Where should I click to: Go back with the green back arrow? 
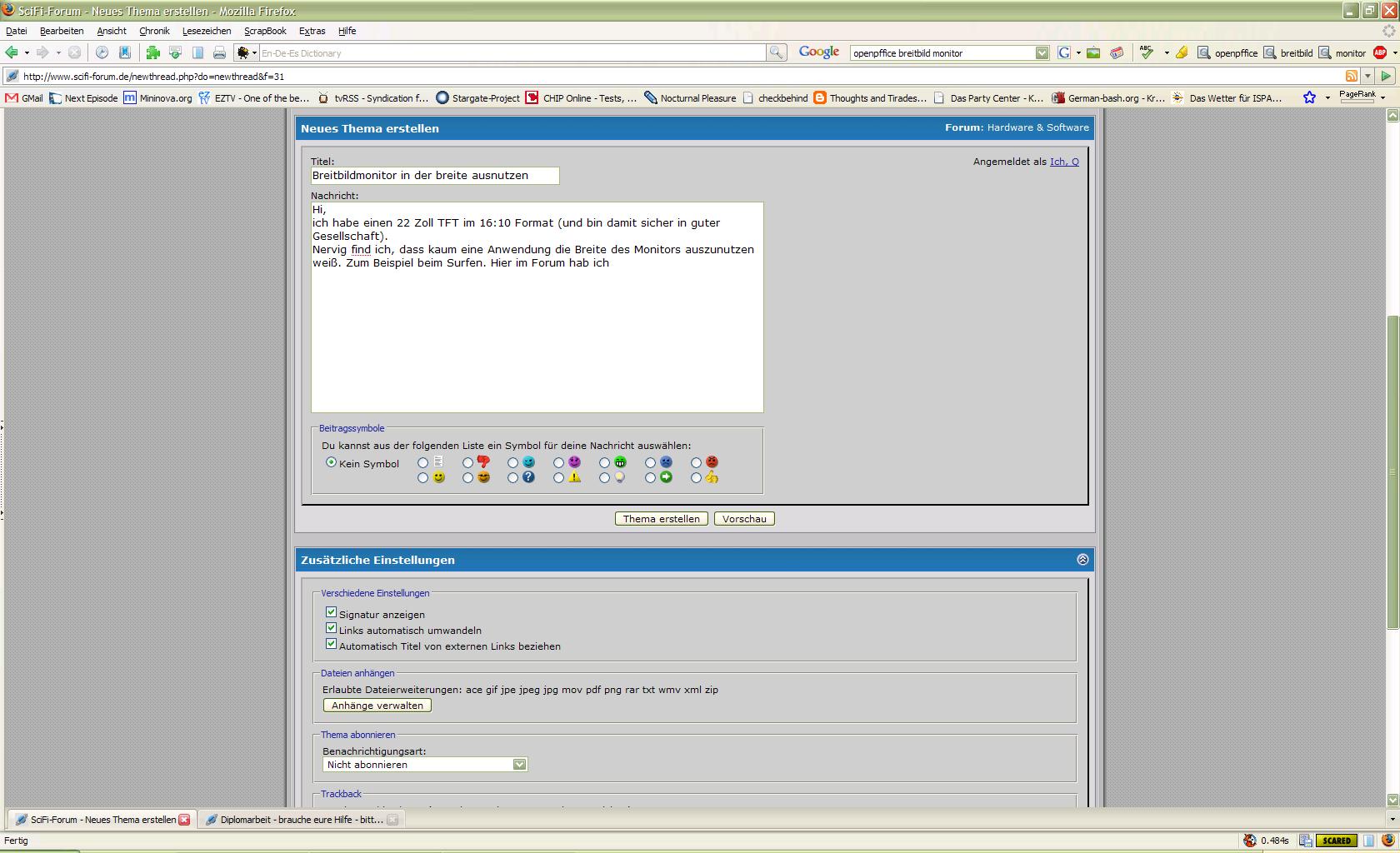(12, 52)
